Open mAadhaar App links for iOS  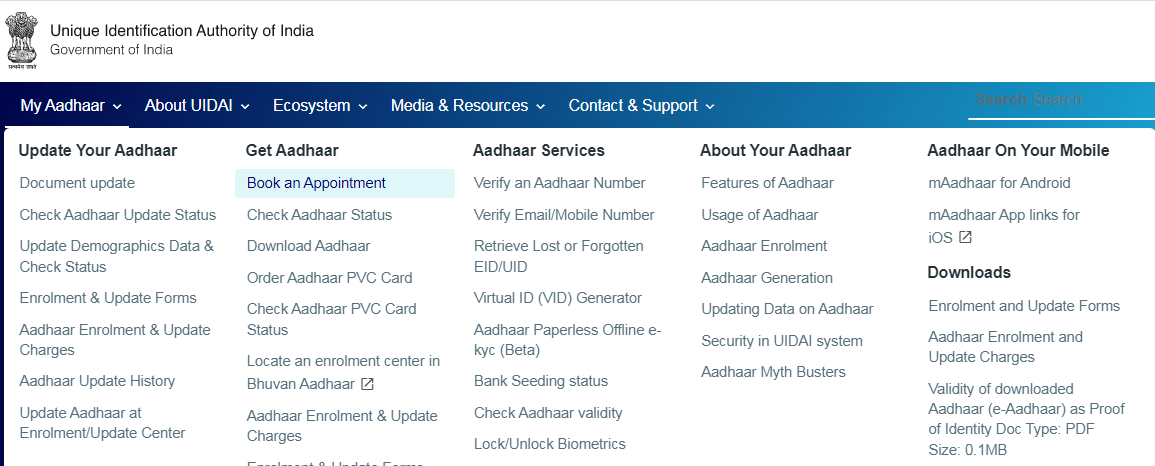pyautogui.click(x=1004, y=226)
